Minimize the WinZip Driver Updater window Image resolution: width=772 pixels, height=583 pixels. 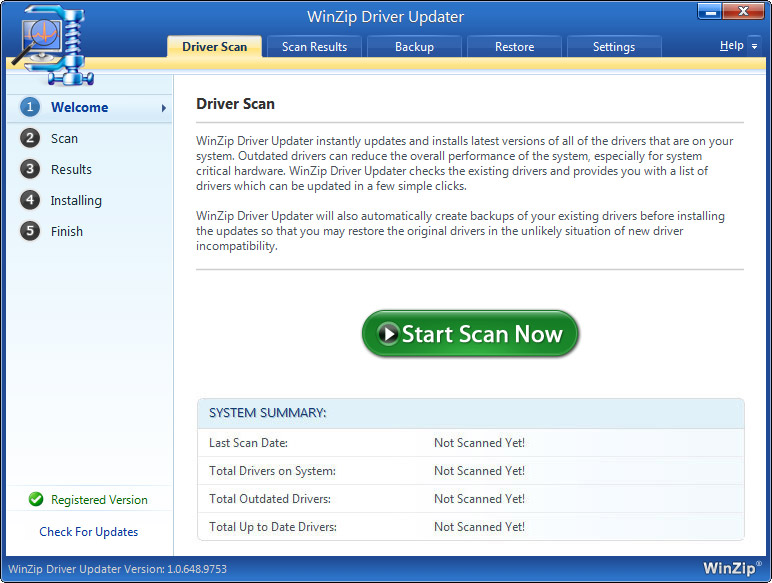point(710,12)
